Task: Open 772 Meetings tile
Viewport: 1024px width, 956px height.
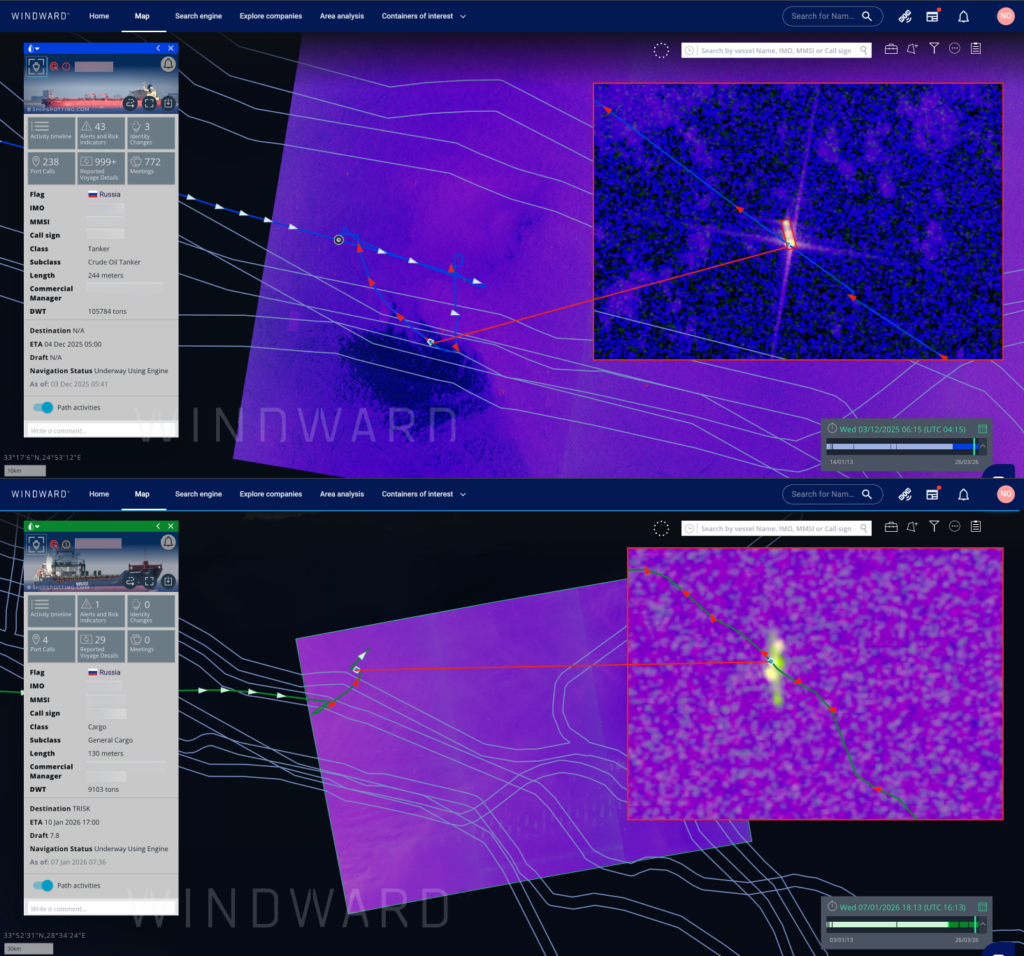Action: (x=151, y=168)
